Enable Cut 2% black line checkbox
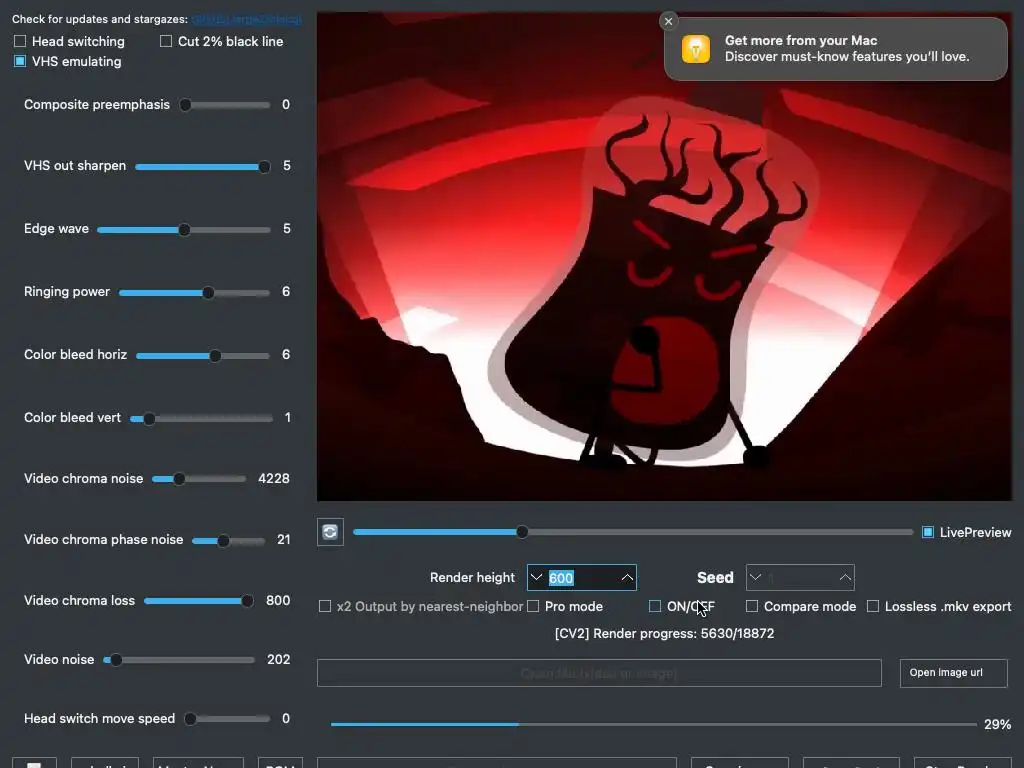1024x768 pixels. (166, 41)
